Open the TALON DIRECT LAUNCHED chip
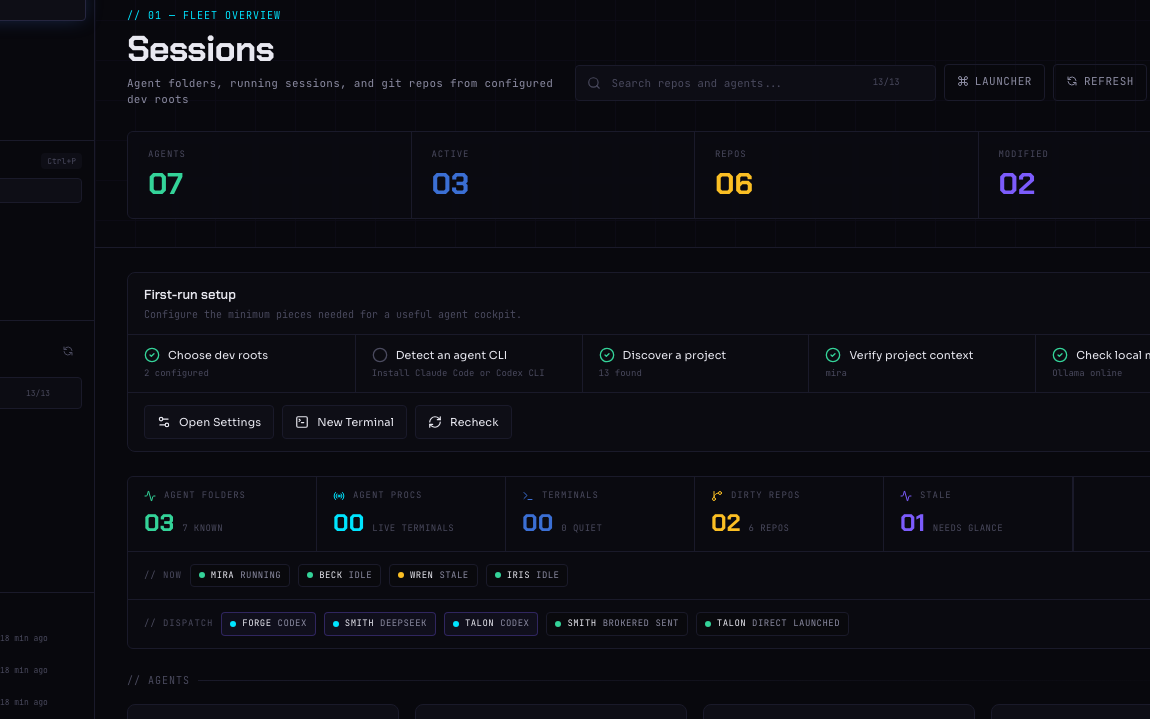This screenshot has width=1150, height=719. point(772,624)
